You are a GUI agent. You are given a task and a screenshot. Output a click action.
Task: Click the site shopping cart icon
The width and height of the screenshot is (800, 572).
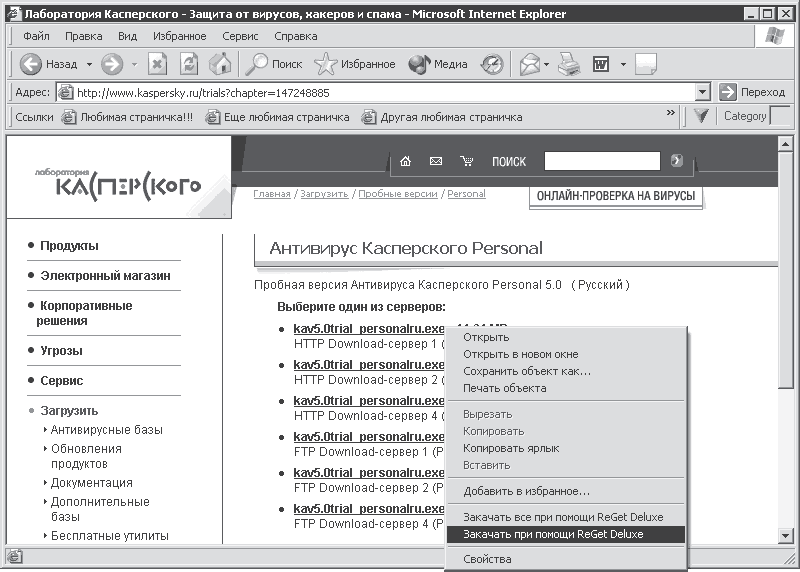tap(466, 161)
